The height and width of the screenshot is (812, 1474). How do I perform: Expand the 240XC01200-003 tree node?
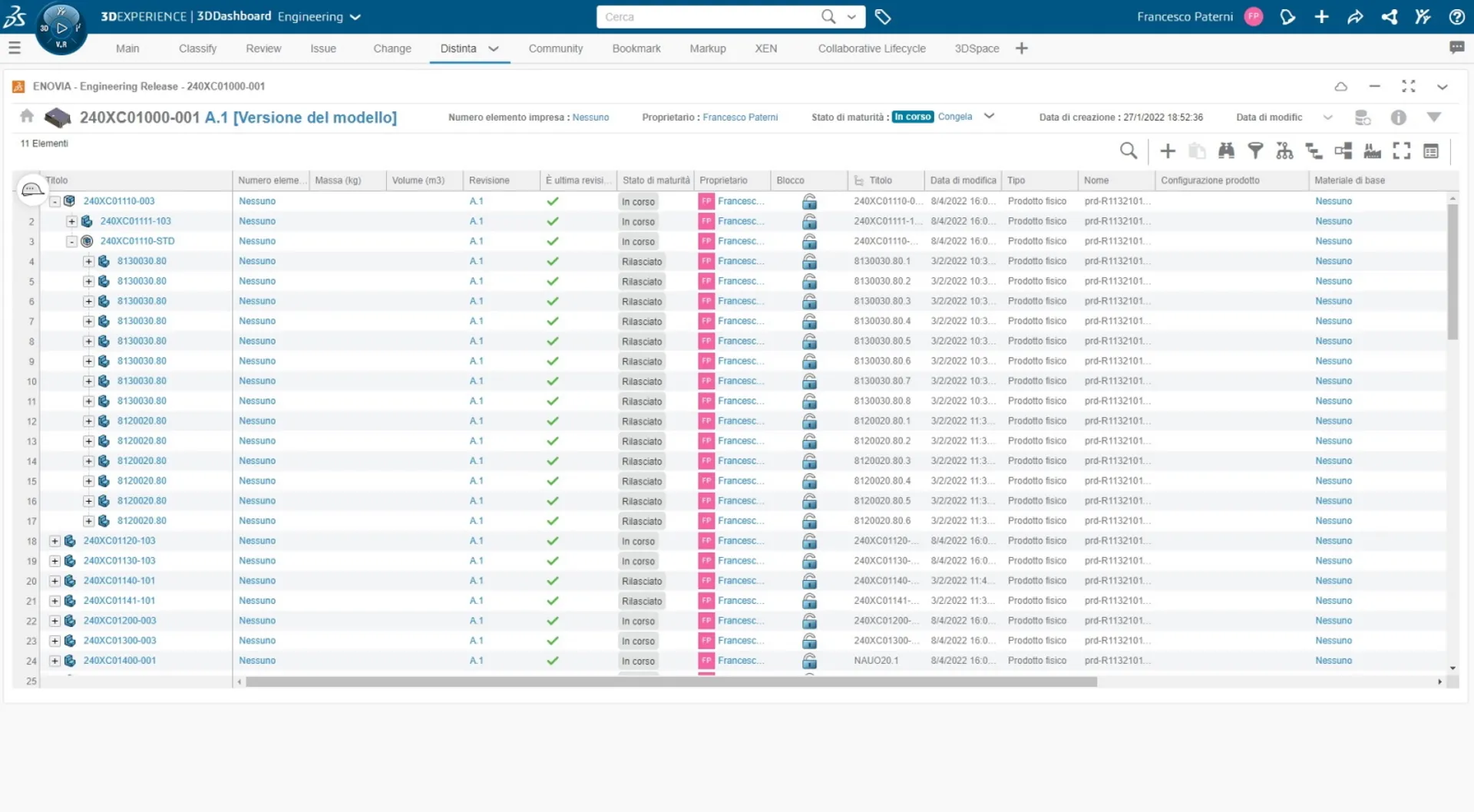click(x=55, y=621)
